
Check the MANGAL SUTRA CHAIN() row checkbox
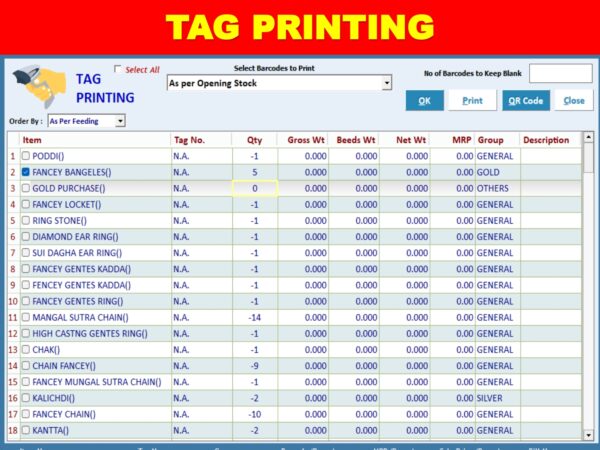26,317
